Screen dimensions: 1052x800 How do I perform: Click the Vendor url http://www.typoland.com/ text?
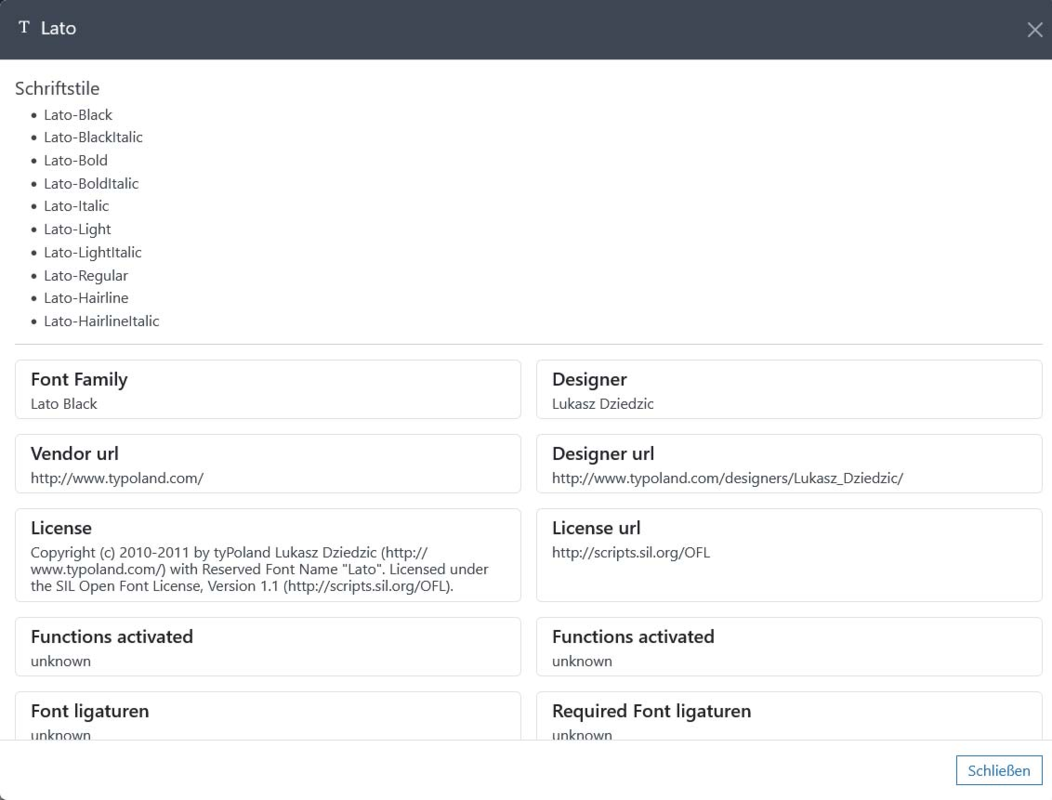117,479
